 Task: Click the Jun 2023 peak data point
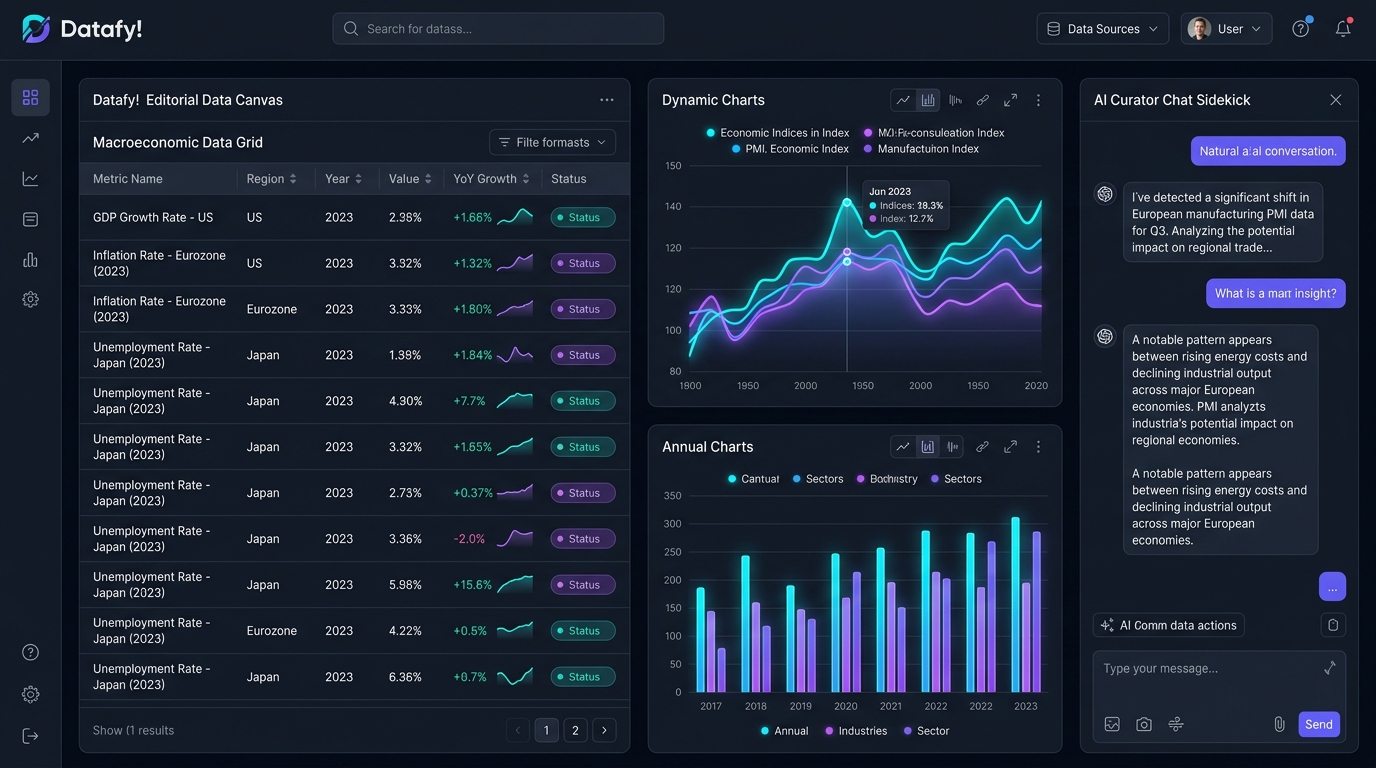(x=847, y=202)
